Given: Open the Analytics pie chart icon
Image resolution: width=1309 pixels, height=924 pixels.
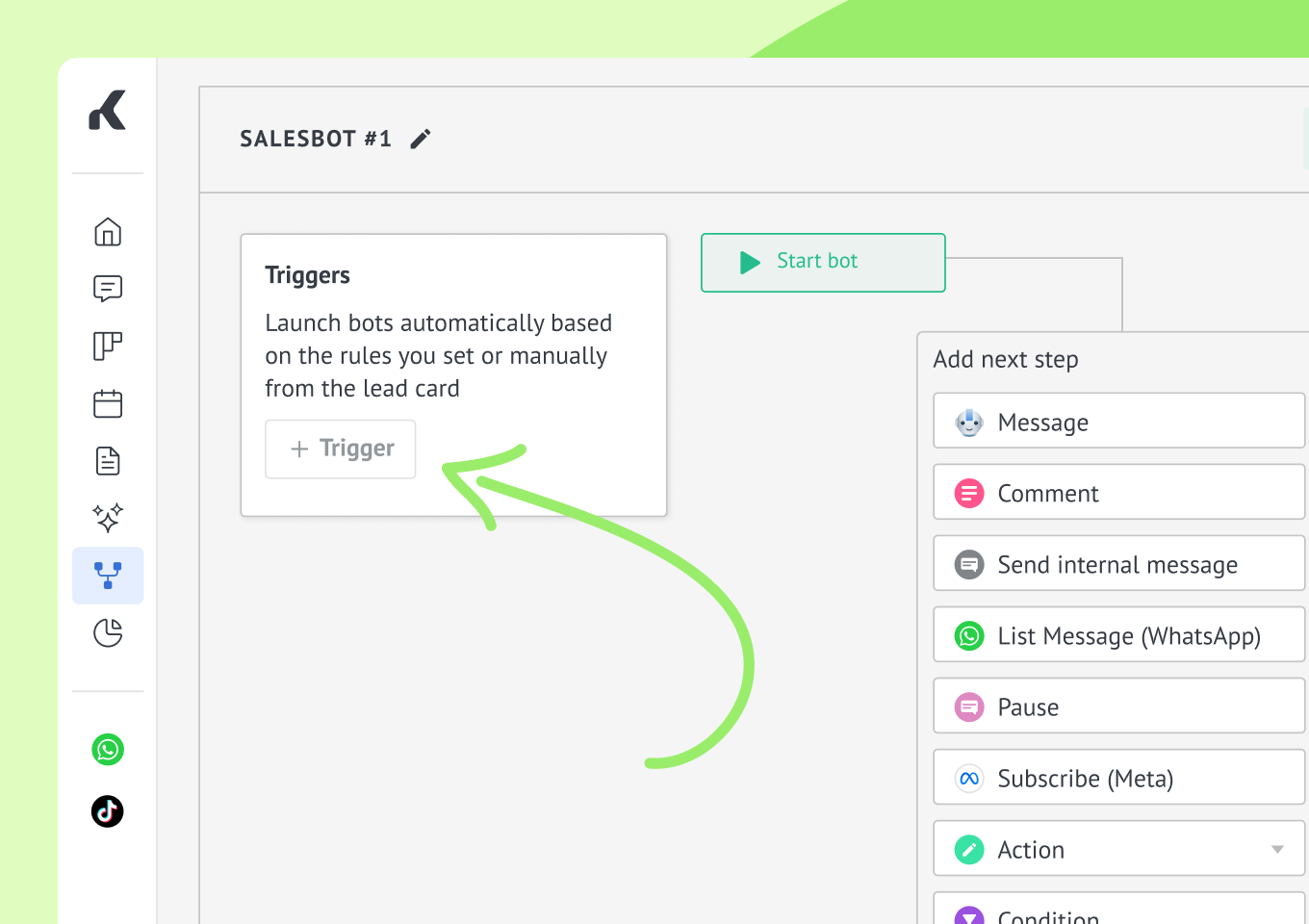Looking at the screenshot, I should tap(108, 632).
